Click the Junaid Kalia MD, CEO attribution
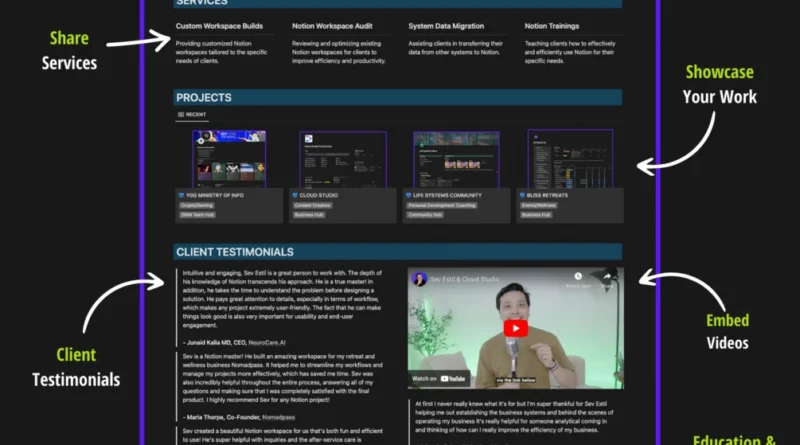 [x=215, y=343]
